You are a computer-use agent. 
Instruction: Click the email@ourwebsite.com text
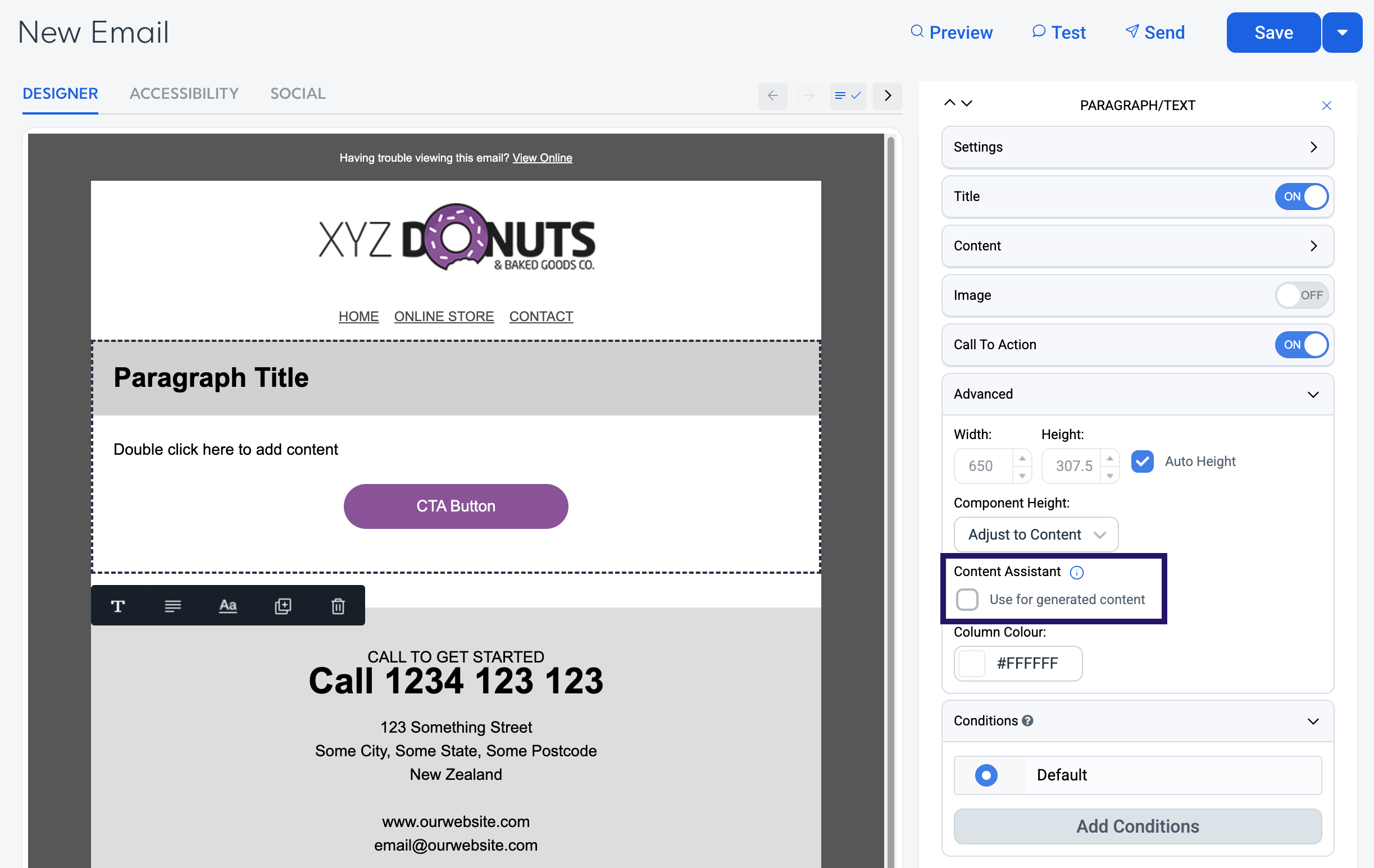[x=456, y=846]
